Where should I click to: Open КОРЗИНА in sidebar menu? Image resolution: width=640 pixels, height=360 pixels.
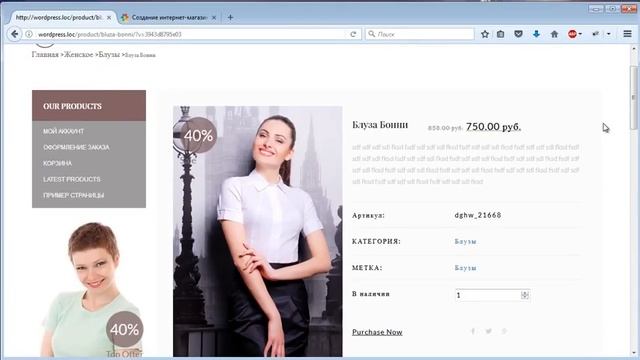click(x=57, y=163)
